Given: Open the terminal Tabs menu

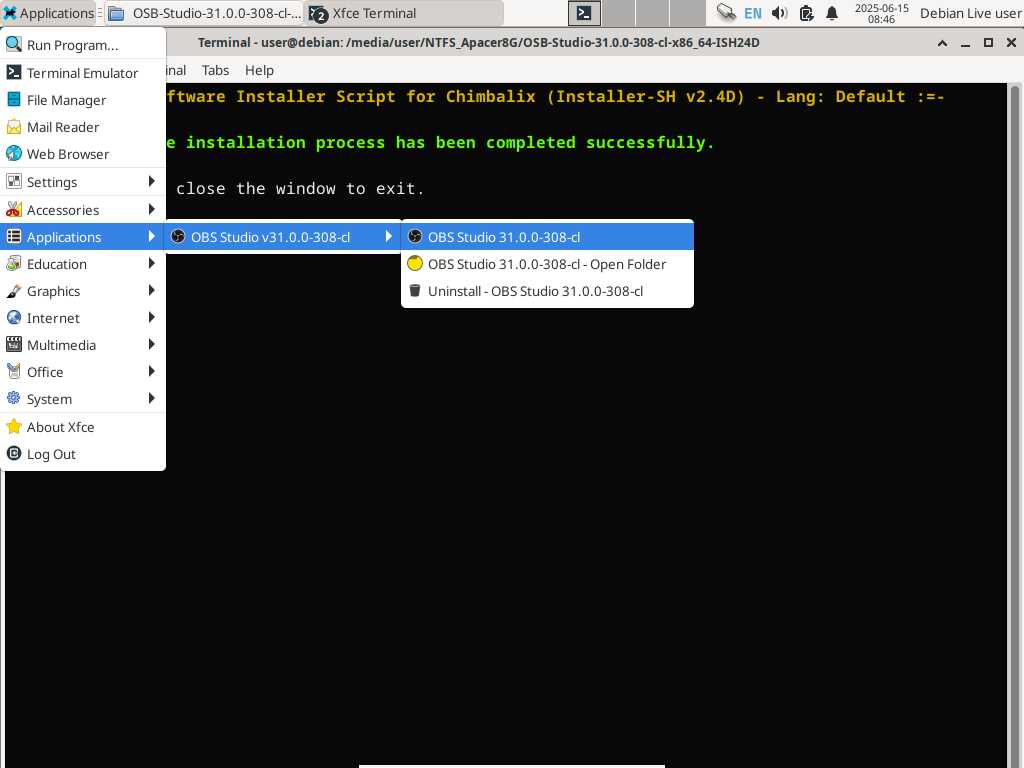Looking at the screenshot, I should coord(215,70).
